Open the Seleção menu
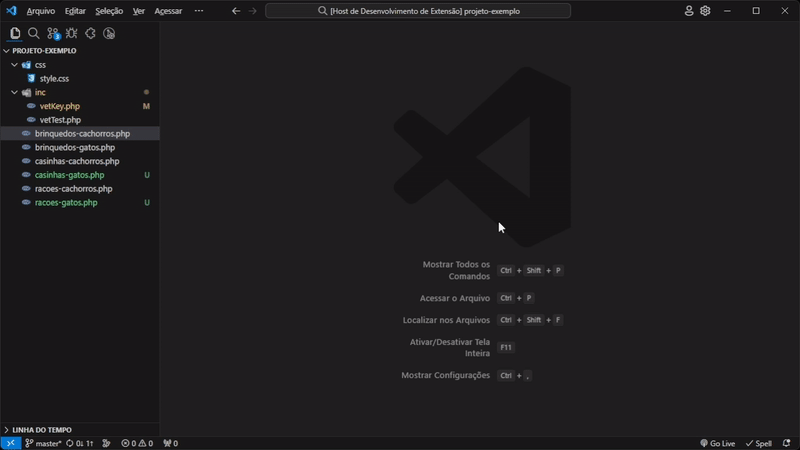 [109, 11]
